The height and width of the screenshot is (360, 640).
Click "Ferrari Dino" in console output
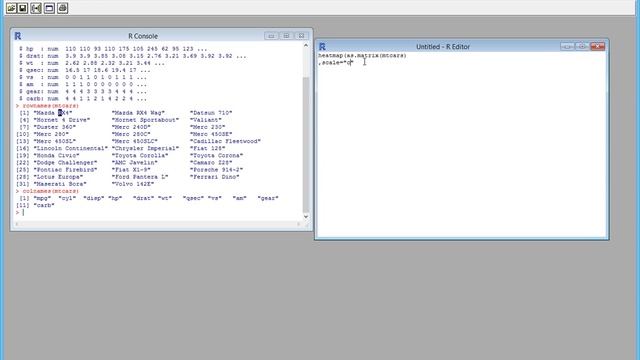coord(215,177)
